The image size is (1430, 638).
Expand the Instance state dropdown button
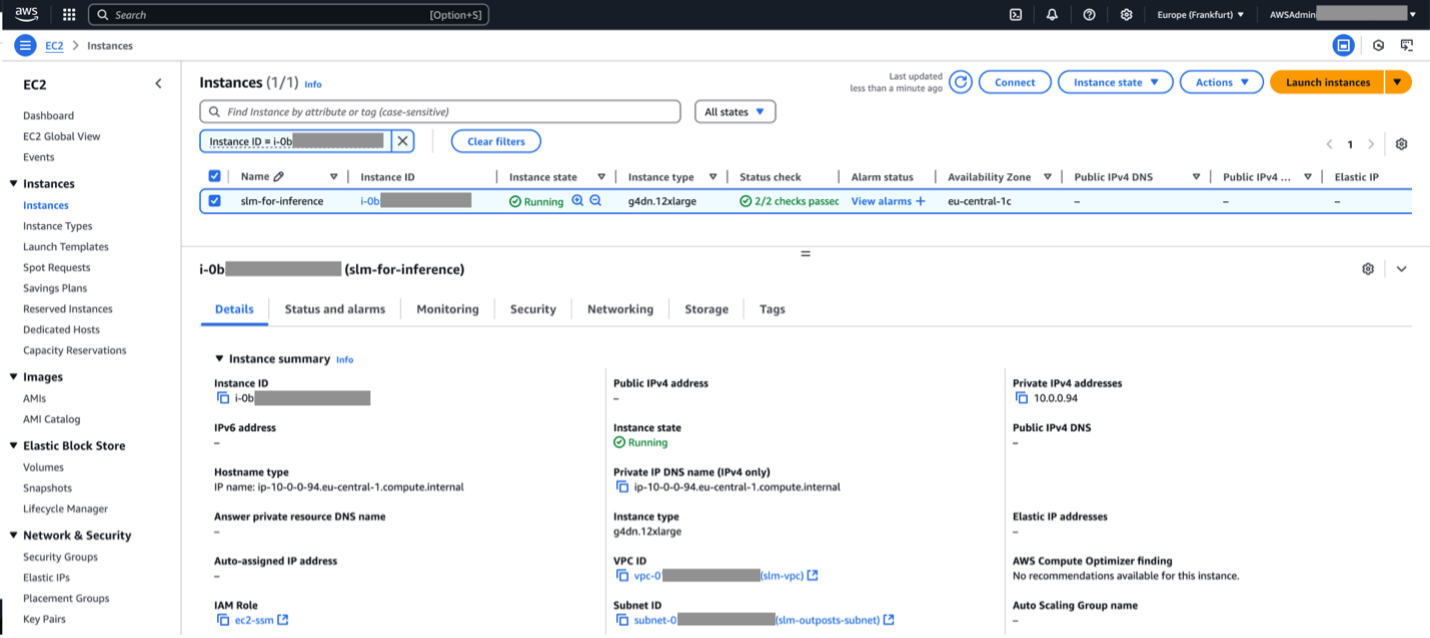1115,82
